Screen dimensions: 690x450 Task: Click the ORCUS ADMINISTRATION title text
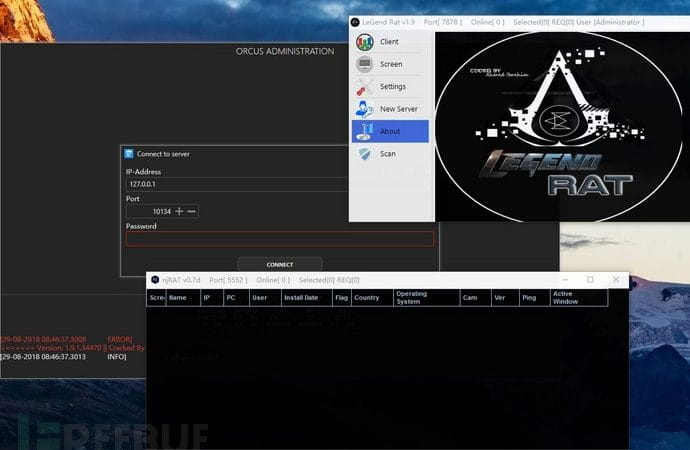pos(285,51)
